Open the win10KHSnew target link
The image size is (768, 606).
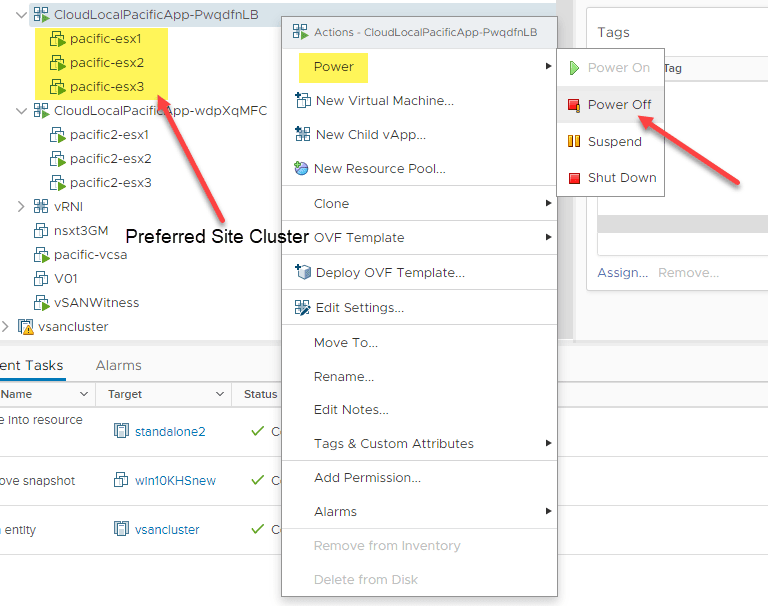[x=175, y=480]
